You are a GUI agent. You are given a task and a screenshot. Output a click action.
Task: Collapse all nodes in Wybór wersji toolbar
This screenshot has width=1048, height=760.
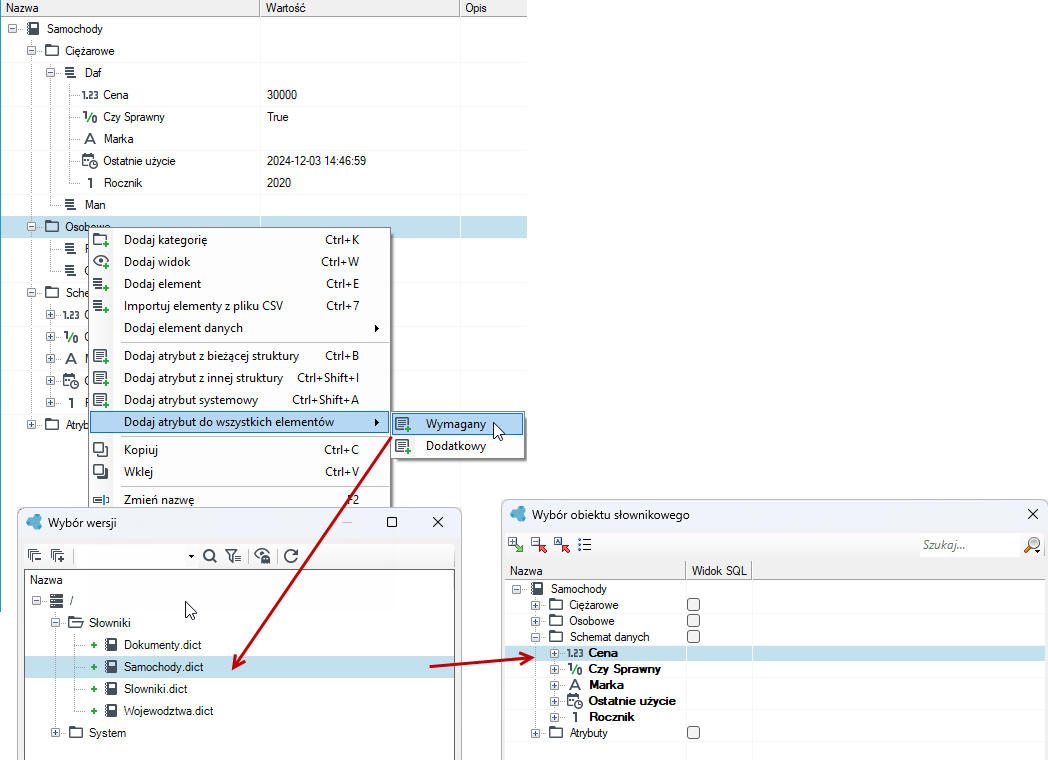click(x=34, y=555)
